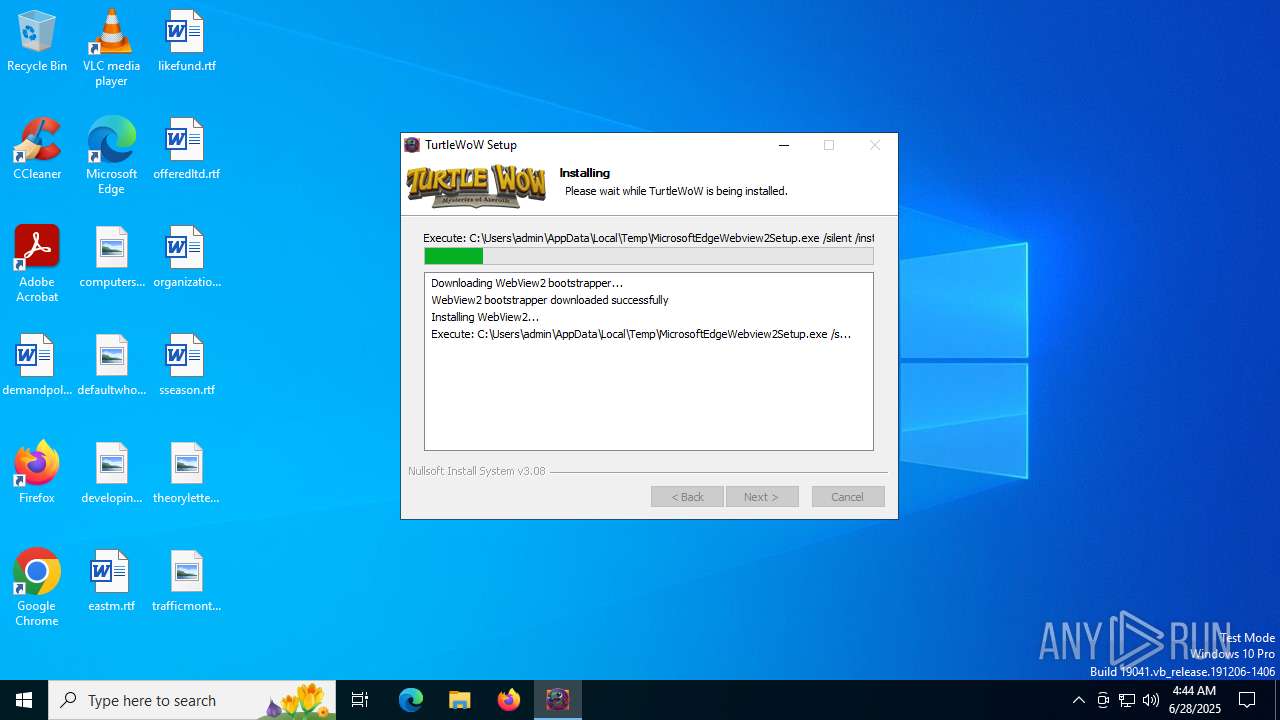This screenshot has width=1280, height=720.
Task: Select the developin... image file
Action: tap(111, 473)
